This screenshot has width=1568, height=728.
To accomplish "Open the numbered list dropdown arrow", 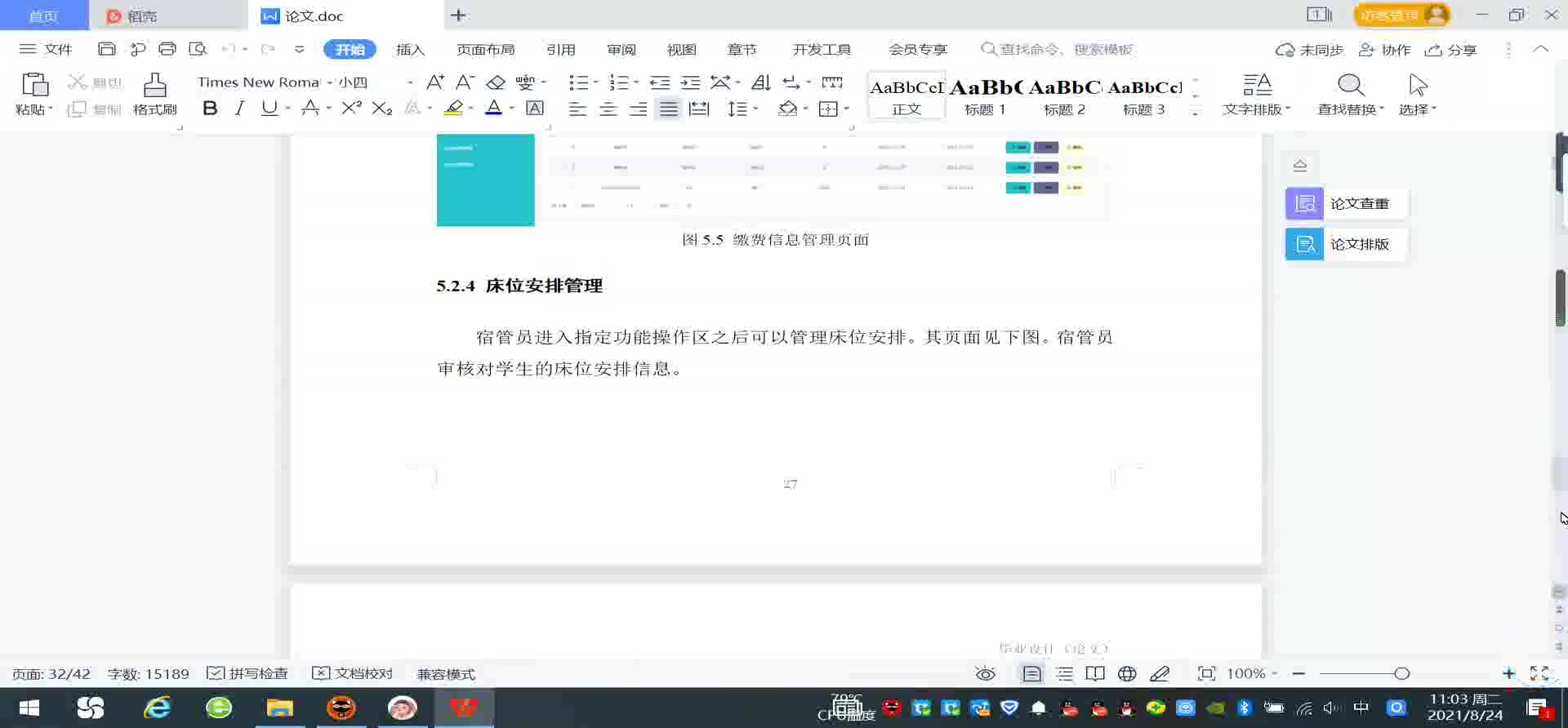I will pyautogui.click(x=636, y=82).
